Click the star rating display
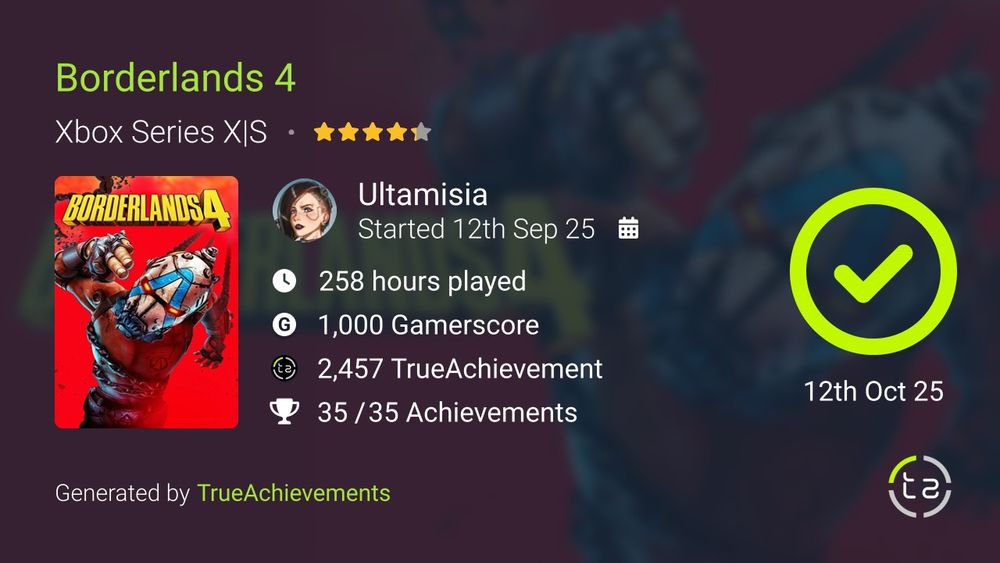1000x563 pixels. 372,132
